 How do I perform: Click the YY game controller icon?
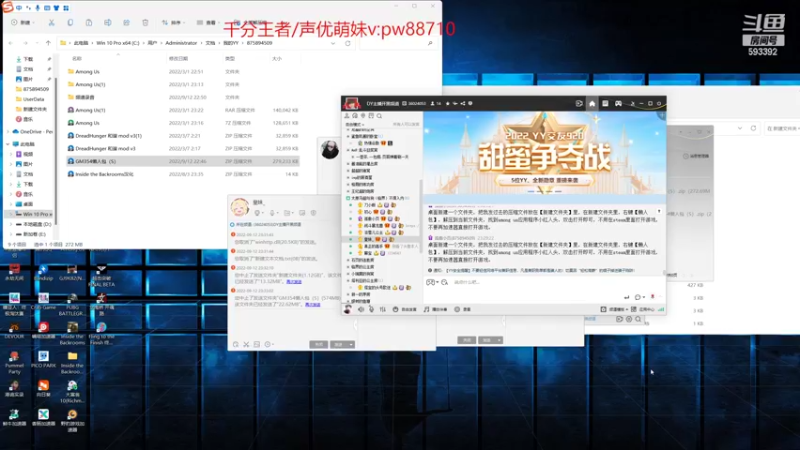point(618,104)
